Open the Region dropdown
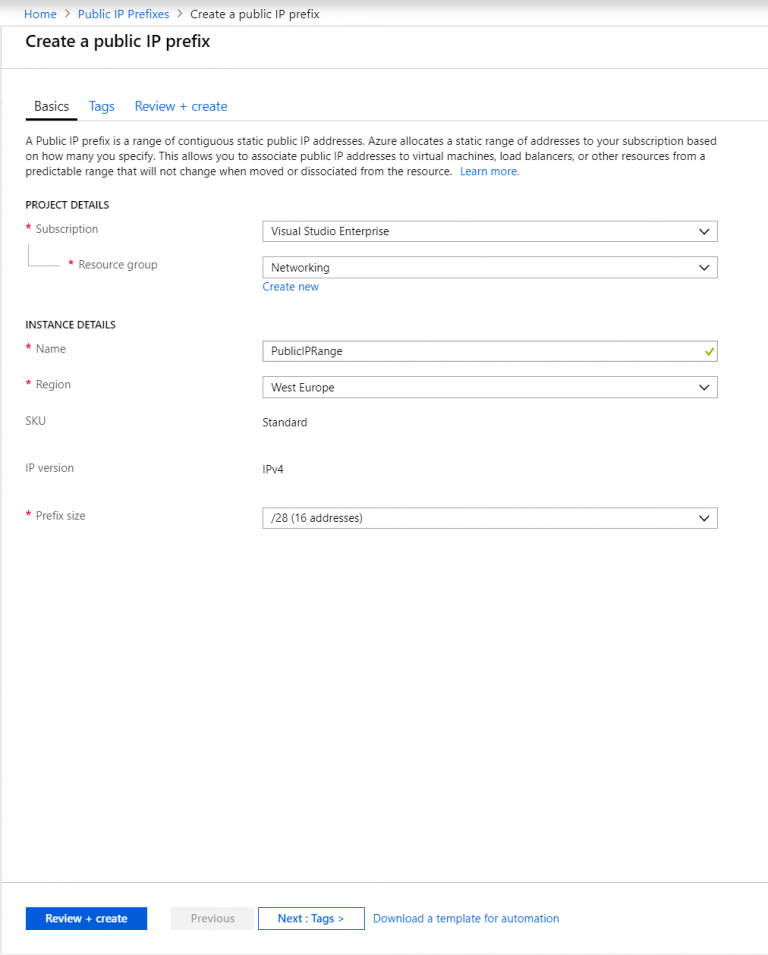Screen dimensions: 768x955 click(x=489, y=387)
